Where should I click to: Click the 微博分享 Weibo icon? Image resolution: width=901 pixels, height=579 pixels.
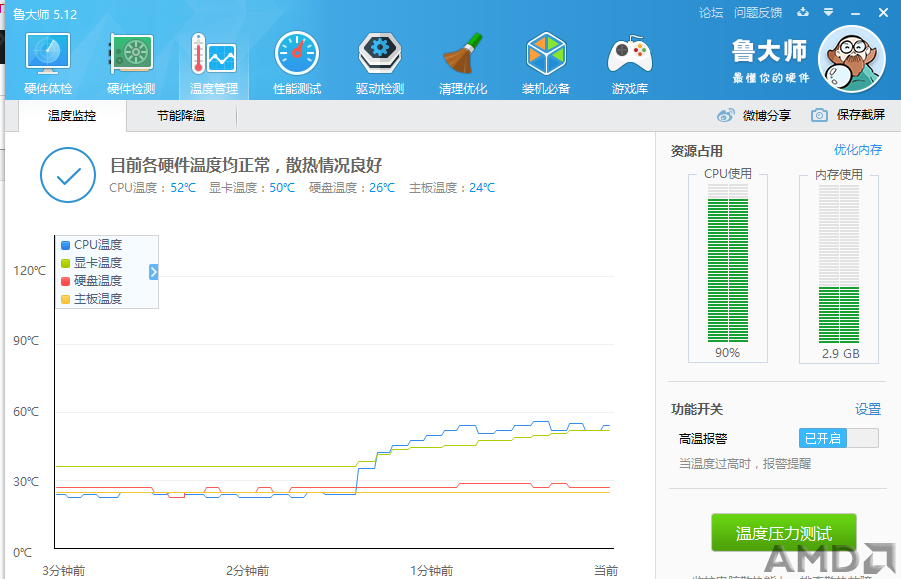[x=726, y=115]
